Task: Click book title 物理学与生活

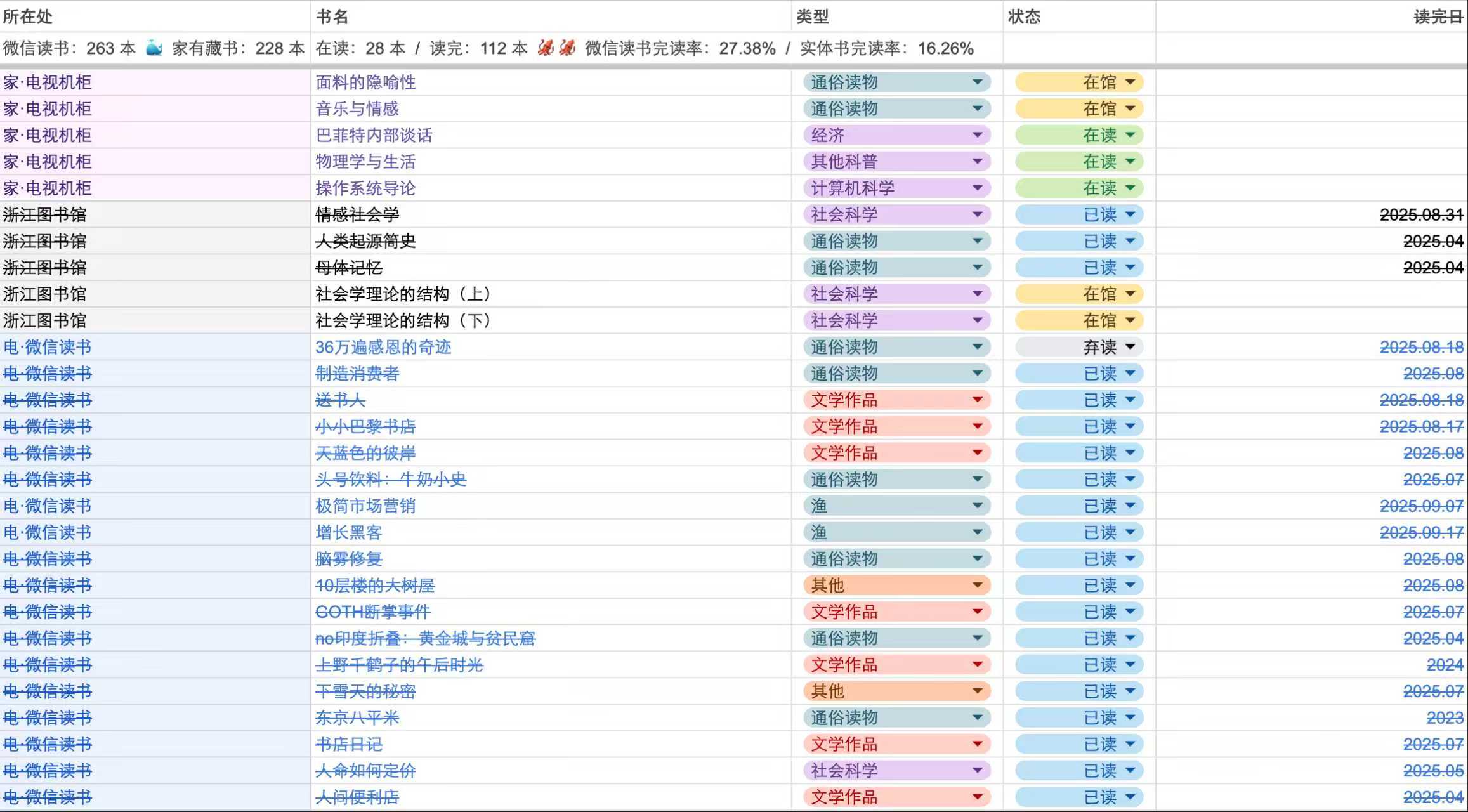Action: 365,162
